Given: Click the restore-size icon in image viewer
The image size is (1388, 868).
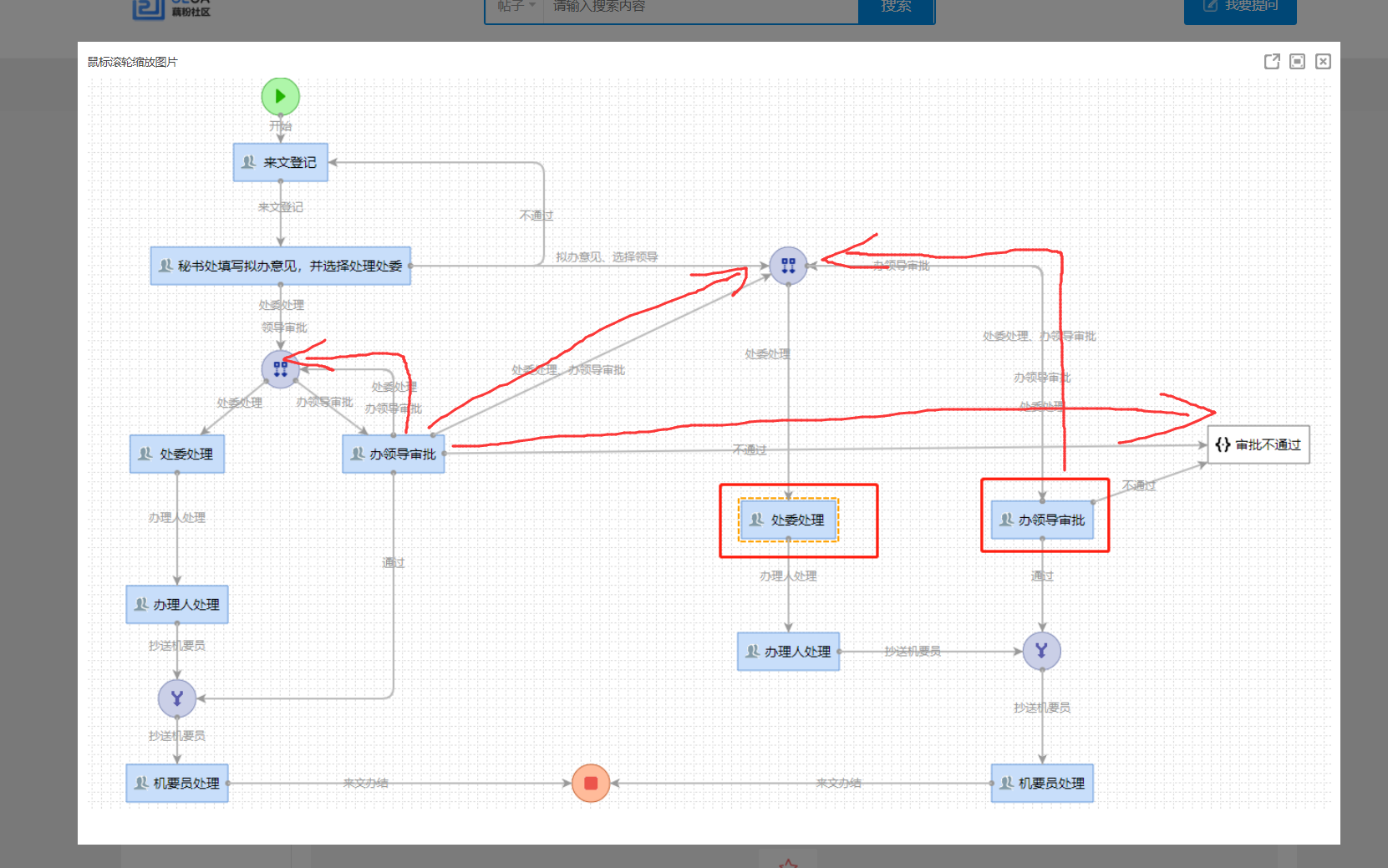Looking at the screenshot, I should (1297, 61).
